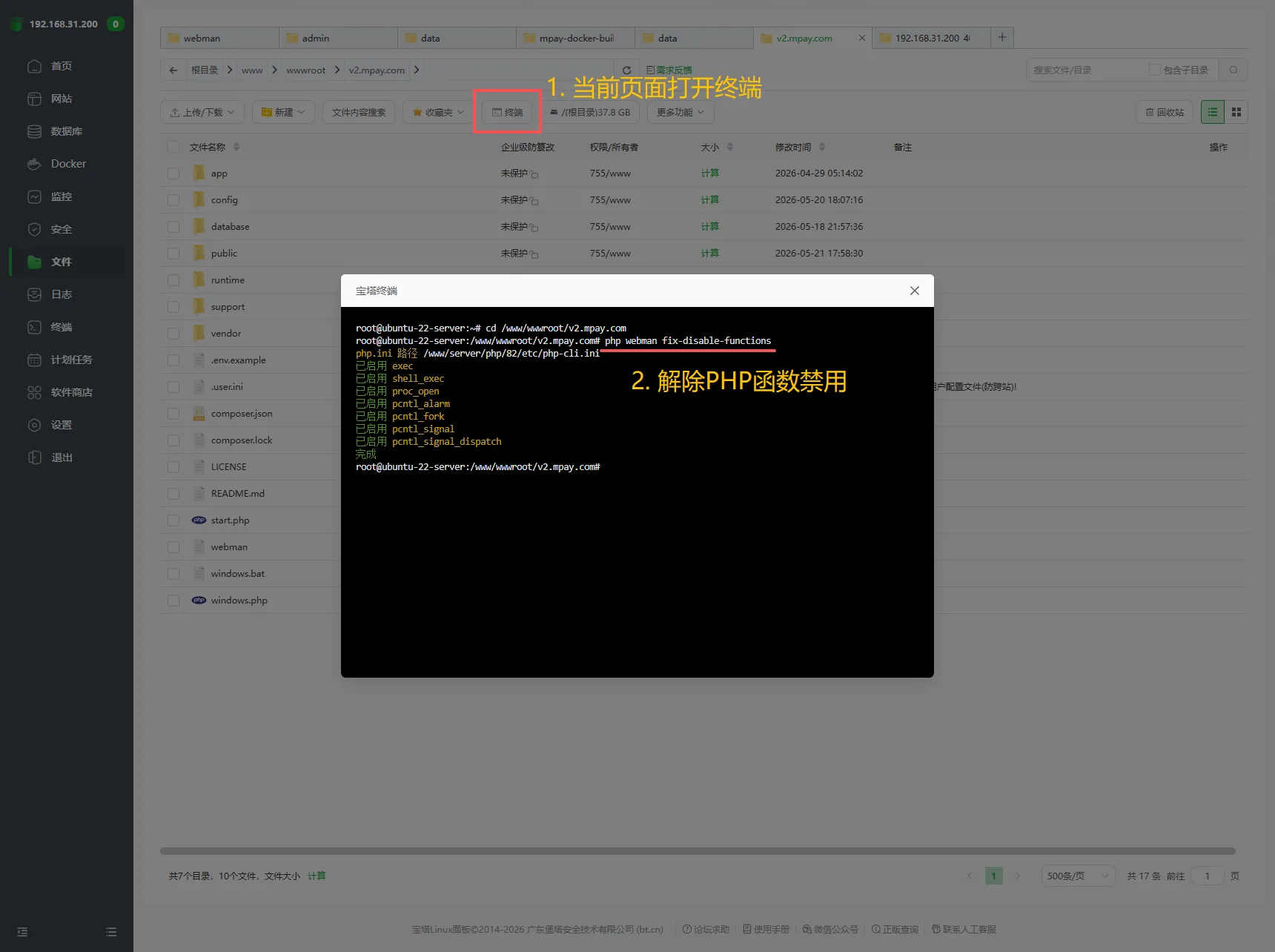This screenshot has width=1275, height=952.
Task: Check the windows.php file checkbox
Action: pos(173,601)
